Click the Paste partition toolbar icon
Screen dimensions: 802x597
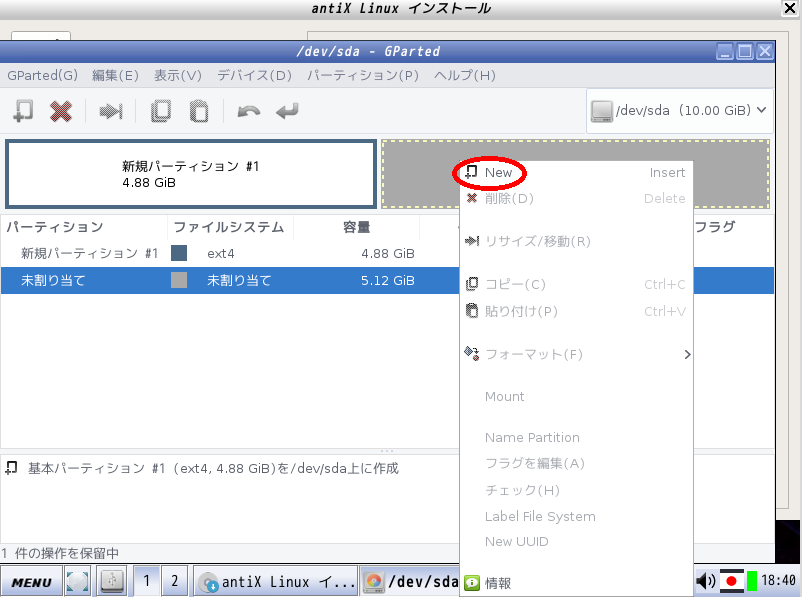pyautogui.click(x=199, y=110)
